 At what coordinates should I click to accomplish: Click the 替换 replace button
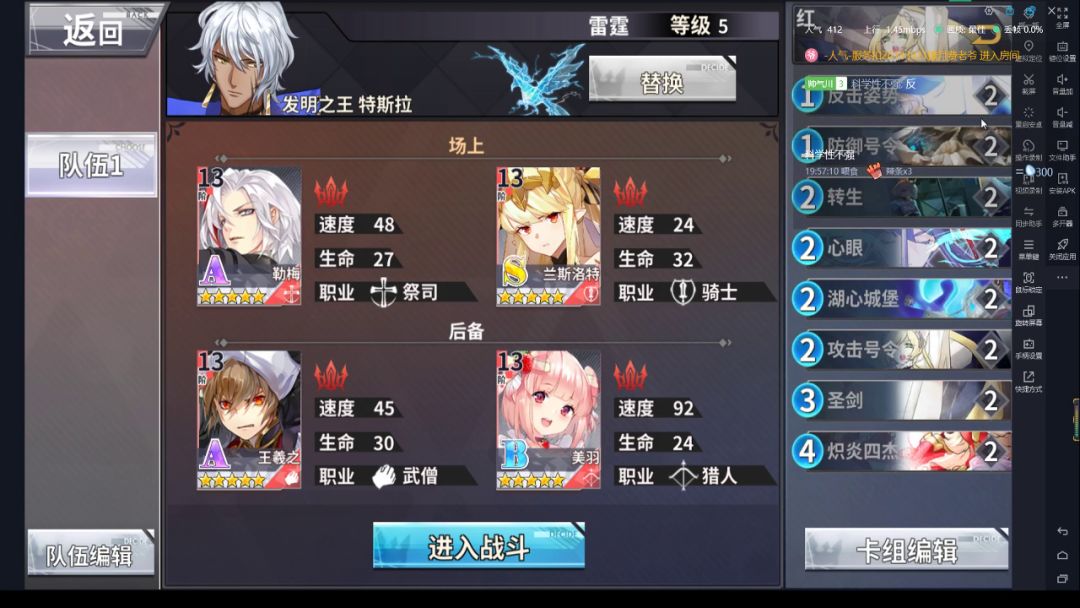662,80
